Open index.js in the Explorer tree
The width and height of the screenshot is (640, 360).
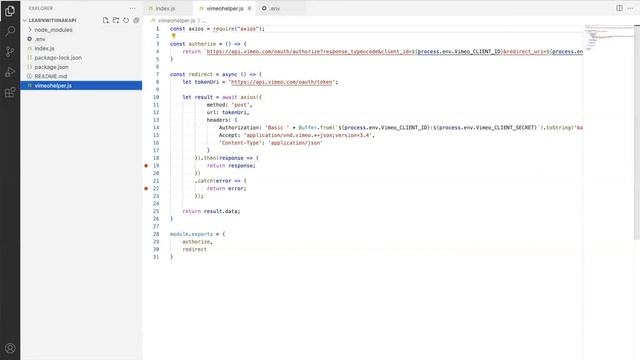coord(82,49)
